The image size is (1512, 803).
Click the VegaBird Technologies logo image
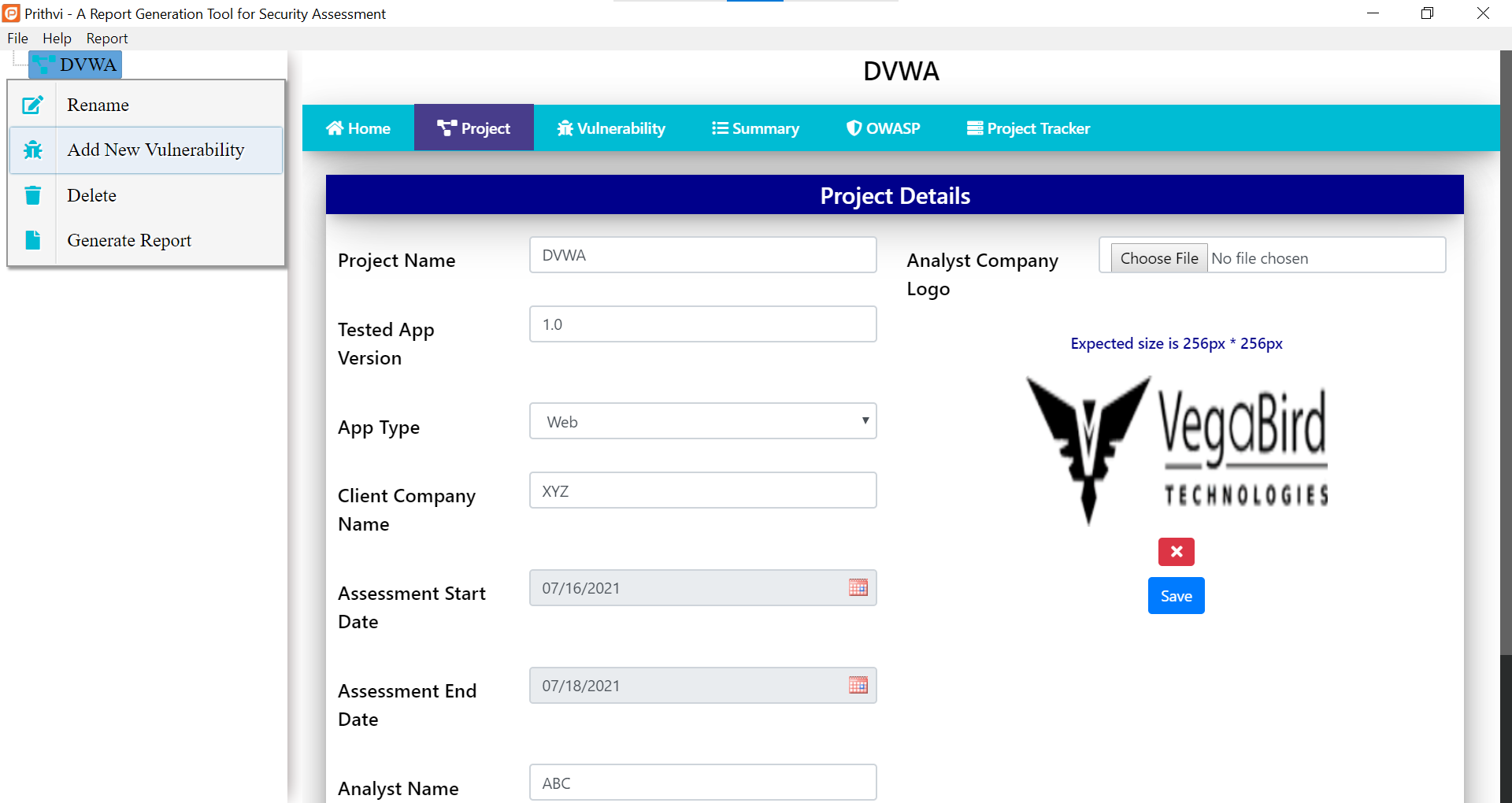(1177, 450)
